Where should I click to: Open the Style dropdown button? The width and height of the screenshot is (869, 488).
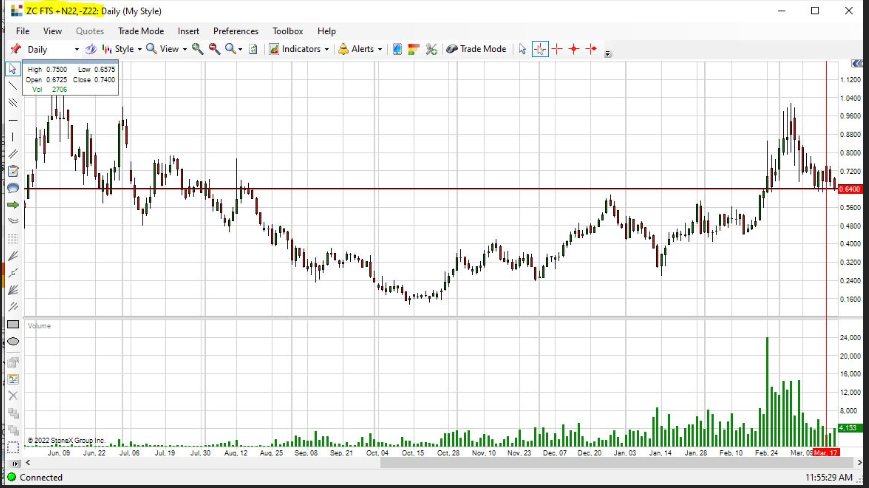click(x=126, y=49)
